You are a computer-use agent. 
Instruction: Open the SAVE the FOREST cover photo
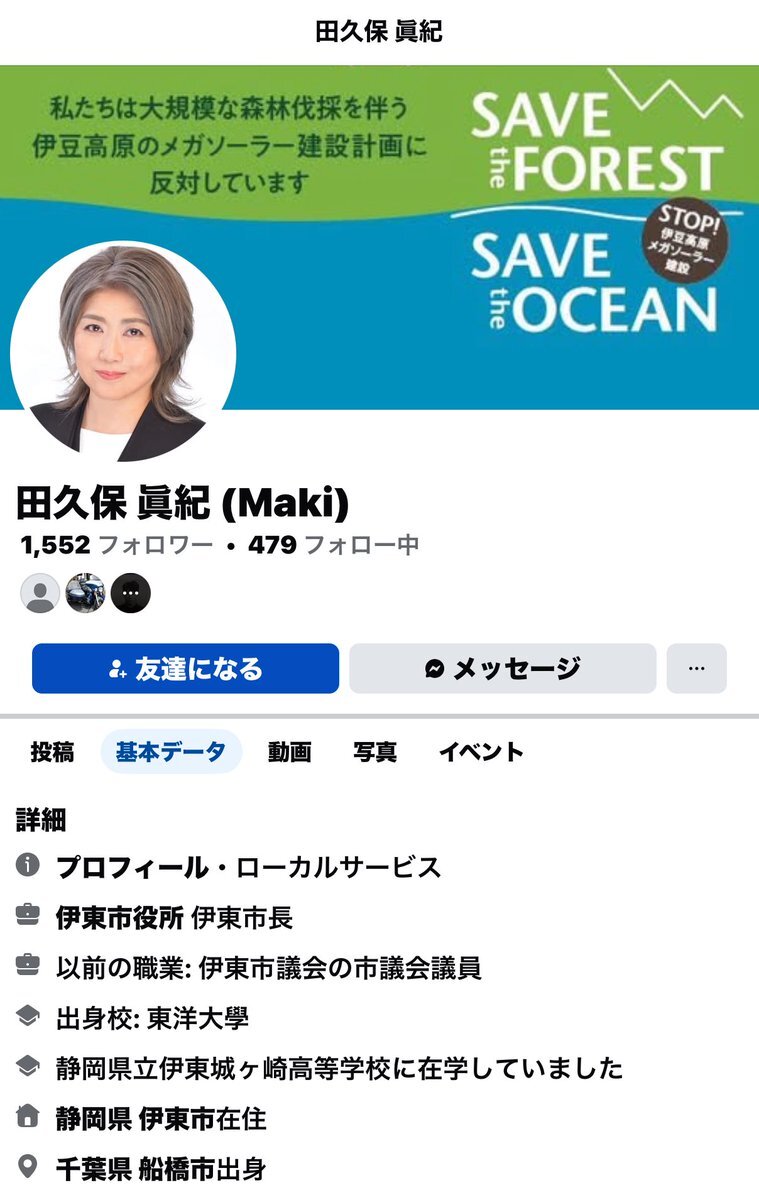(380, 238)
